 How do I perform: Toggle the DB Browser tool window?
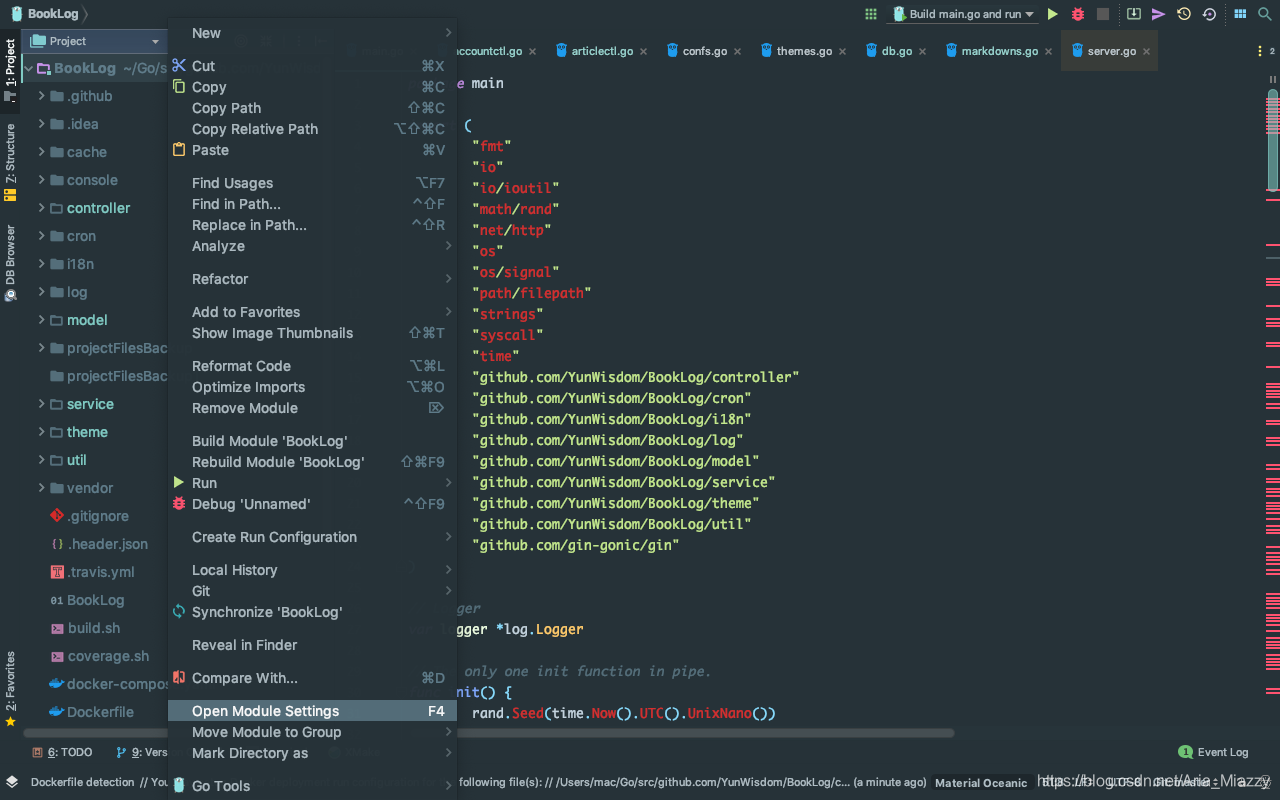pos(10,262)
